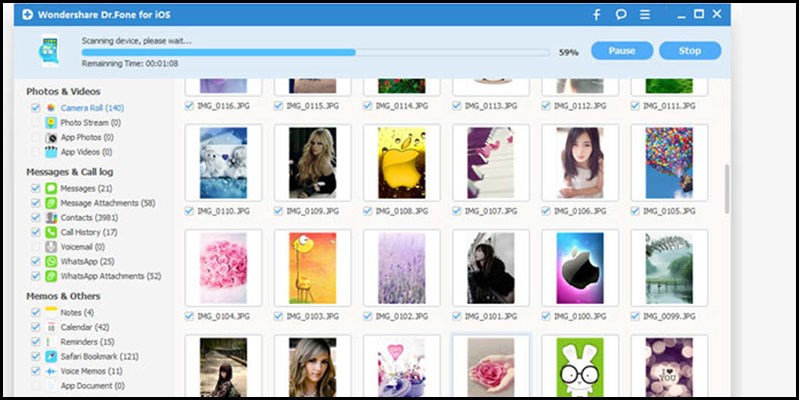This screenshot has width=800, height=400.
Task: Uncheck the IMG_0110.JPG checkbox
Action: [x=189, y=211]
